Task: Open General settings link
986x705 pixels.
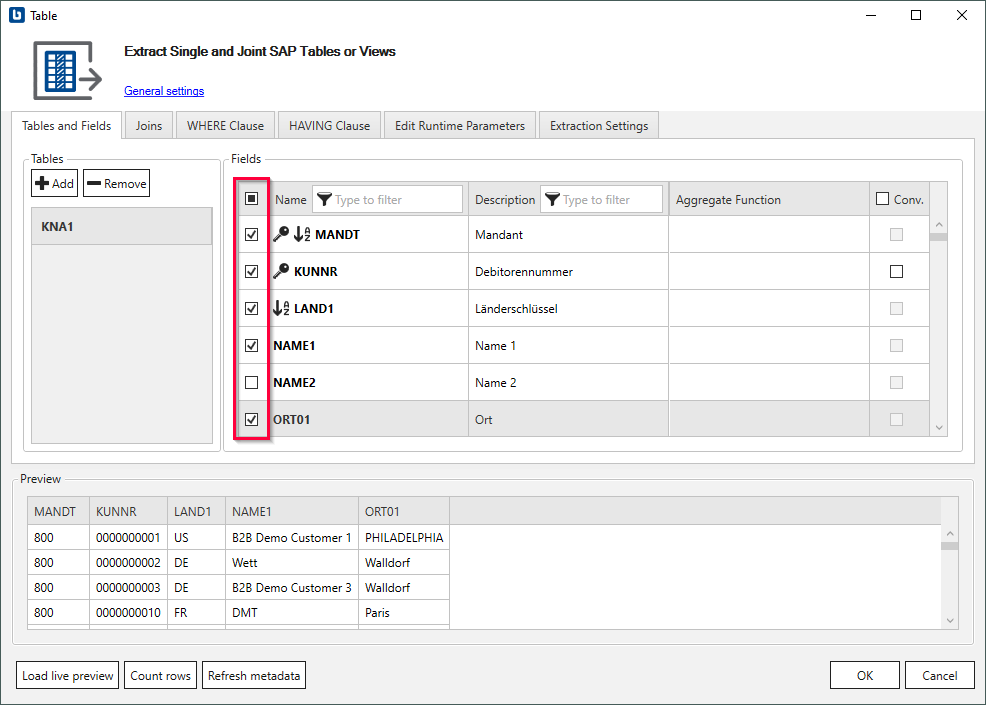Action: 164,91
